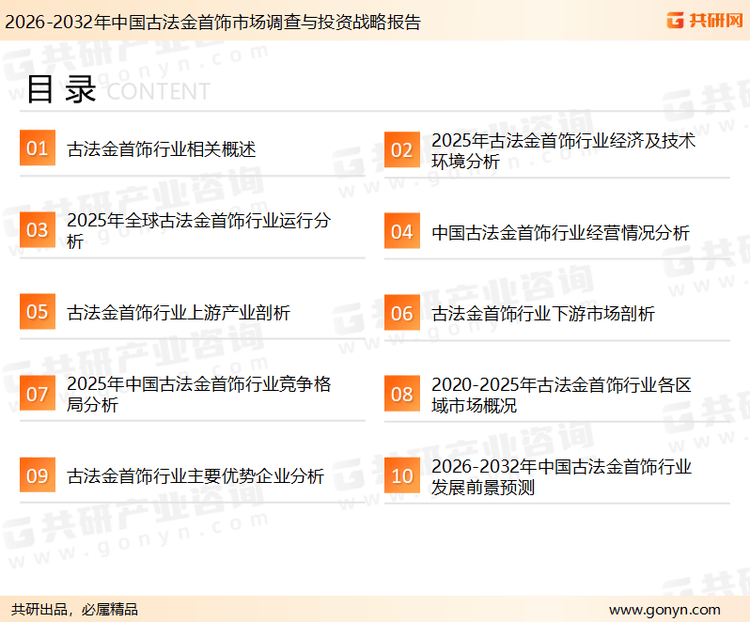
Task: Open 2026-2032年发展前景预测 chapter entry
Action: pos(560,476)
